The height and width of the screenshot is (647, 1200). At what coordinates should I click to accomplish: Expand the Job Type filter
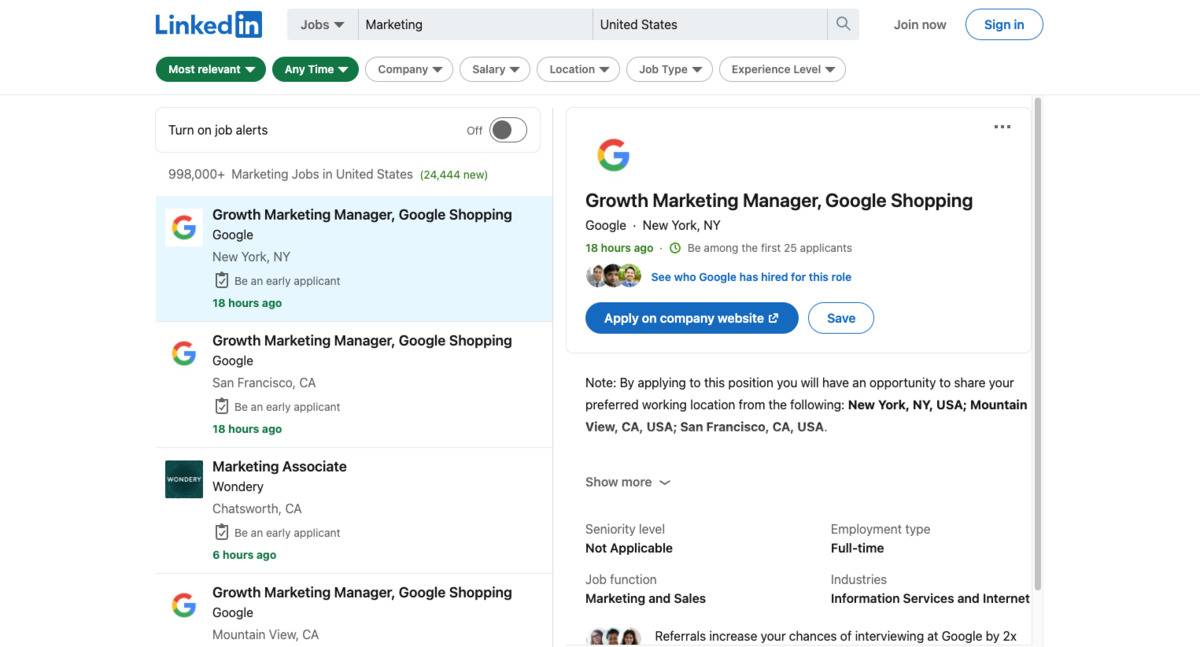(669, 69)
